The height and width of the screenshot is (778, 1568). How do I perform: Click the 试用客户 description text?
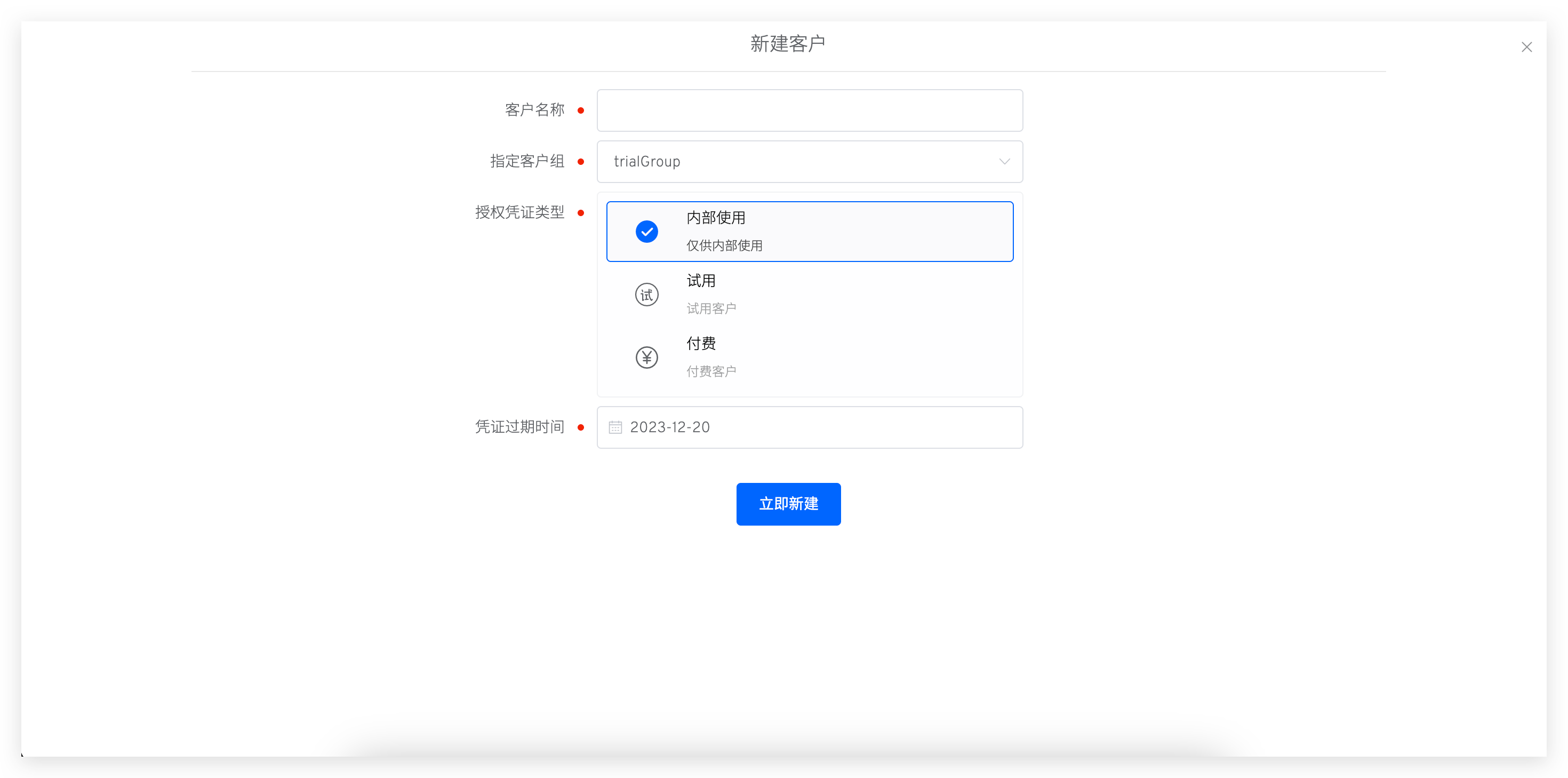[x=711, y=309]
